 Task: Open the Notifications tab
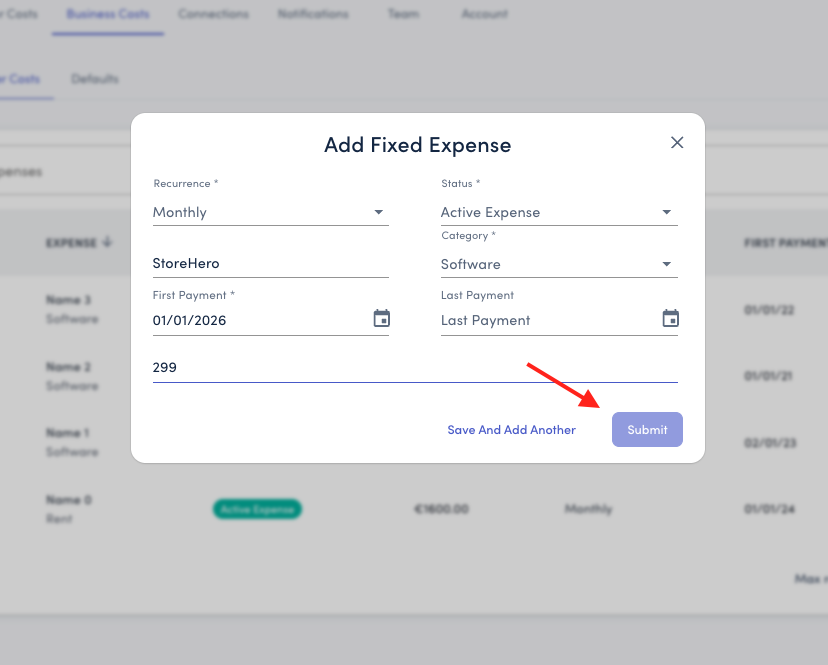pyautogui.click(x=313, y=15)
